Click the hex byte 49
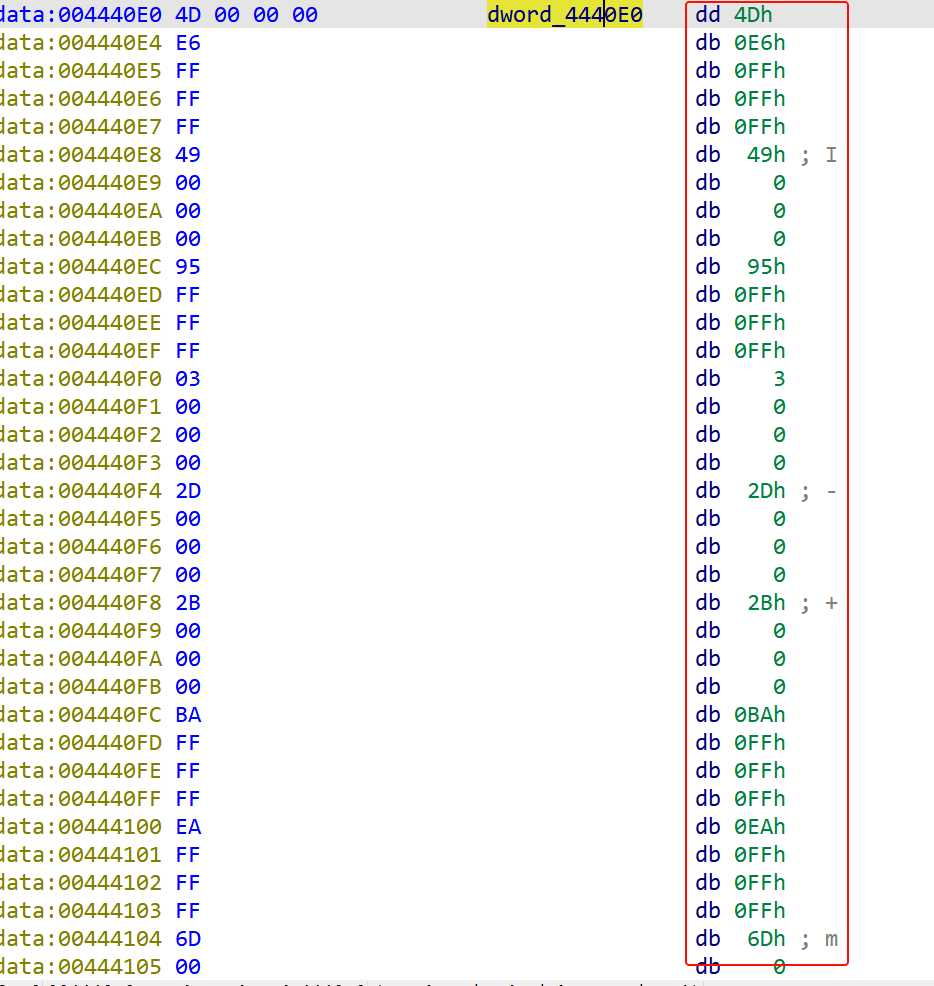 pos(188,155)
